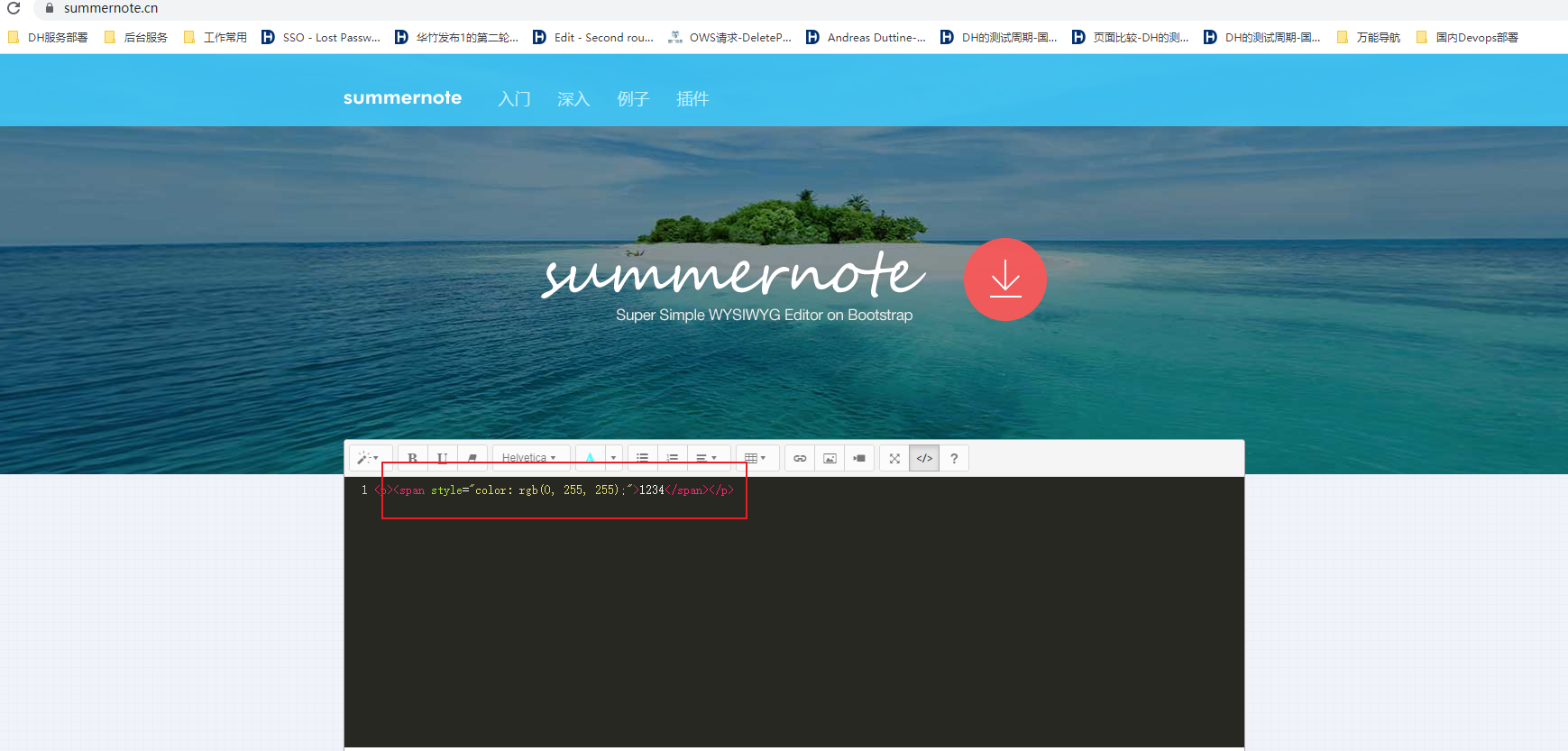Open 工作常用 bookmark folder
Image resolution: width=1568 pixels, height=751 pixels.
pyautogui.click(x=215, y=37)
